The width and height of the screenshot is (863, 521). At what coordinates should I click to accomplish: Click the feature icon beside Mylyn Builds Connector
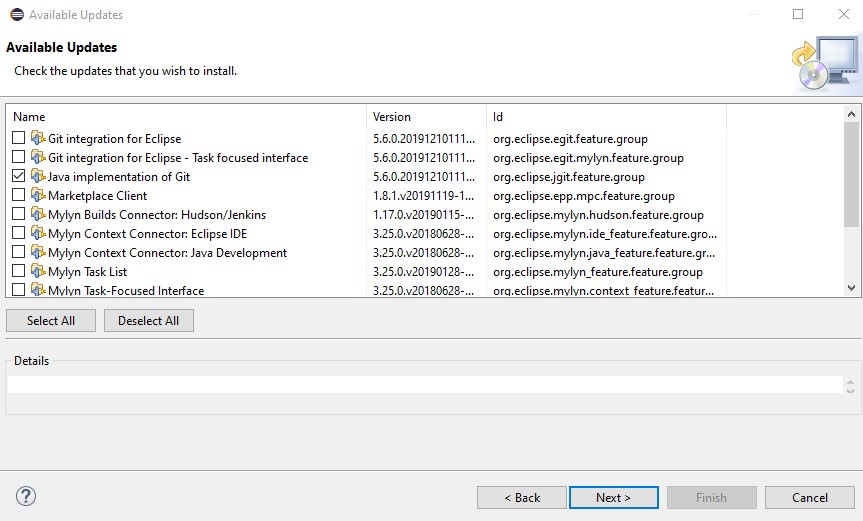pos(38,214)
